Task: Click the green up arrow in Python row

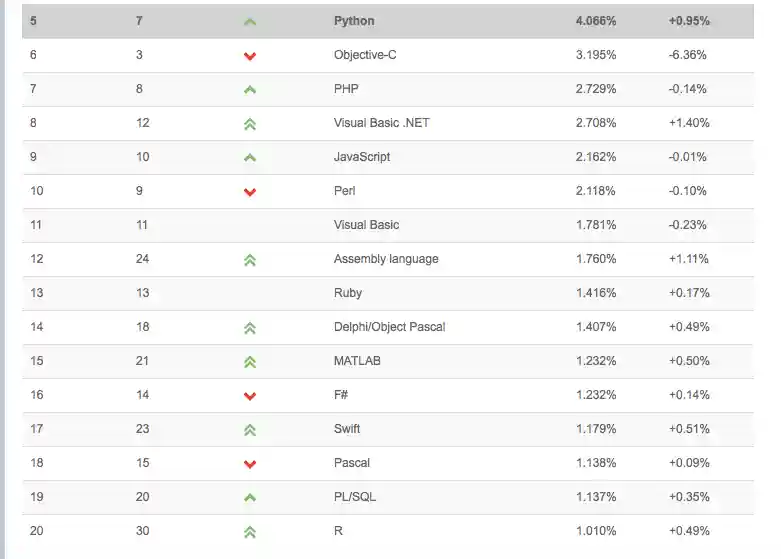Action: (x=250, y=22)
